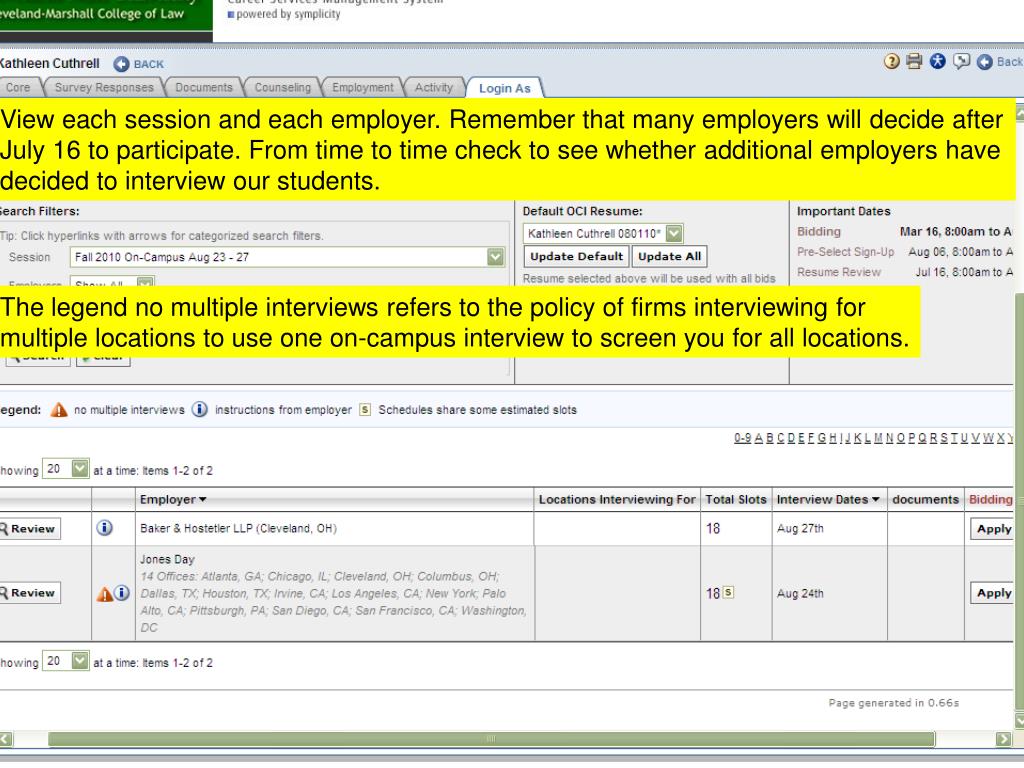Click the Aug 27th interview date
Image resolution: width=1024 pixels, height=768 pixels.
[x=800, y=528]
